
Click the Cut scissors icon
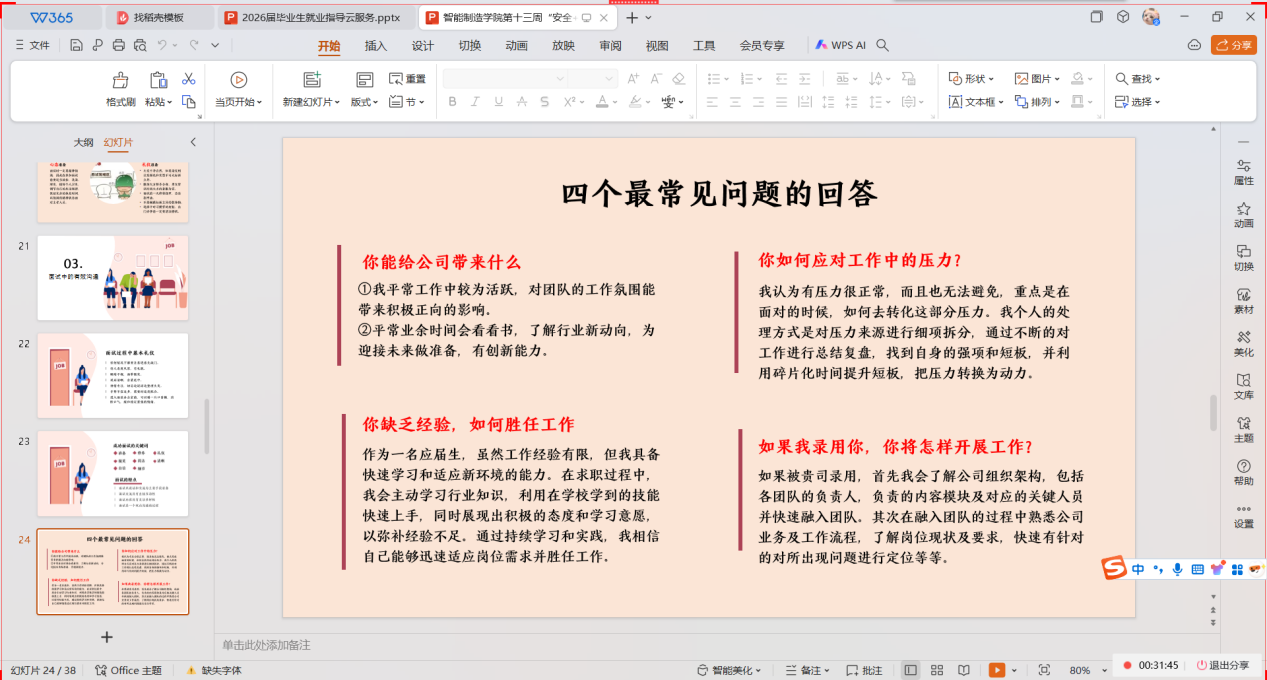[x=188, y=79]
